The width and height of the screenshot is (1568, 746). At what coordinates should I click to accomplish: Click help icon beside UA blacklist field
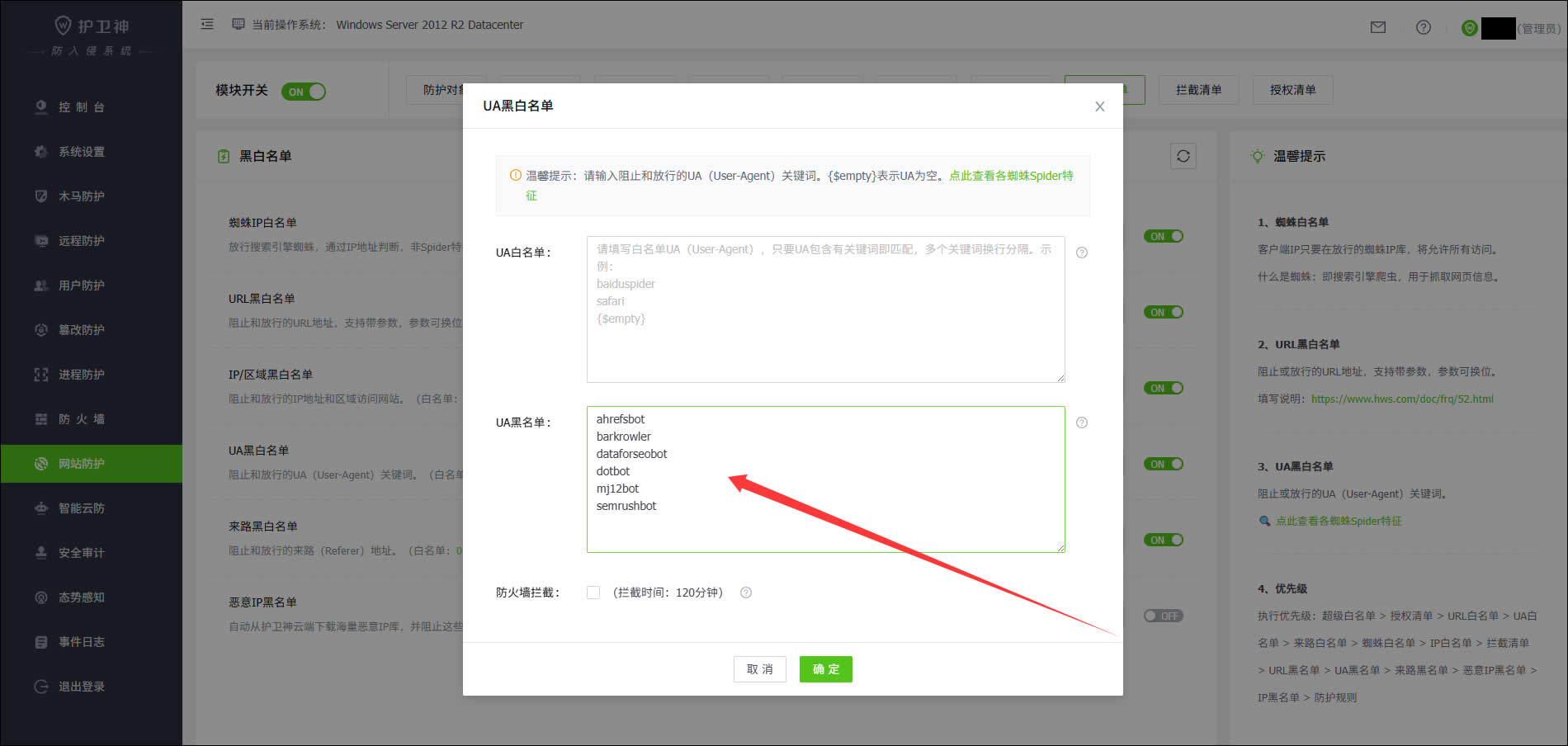tap(1082, 423)
